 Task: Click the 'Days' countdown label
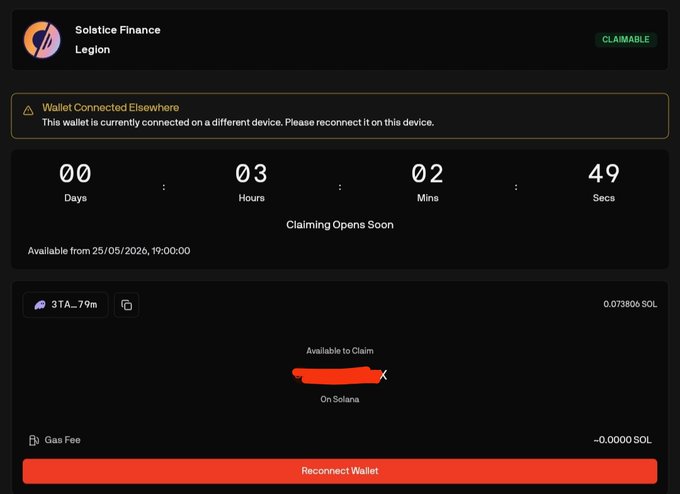[75, 198]
